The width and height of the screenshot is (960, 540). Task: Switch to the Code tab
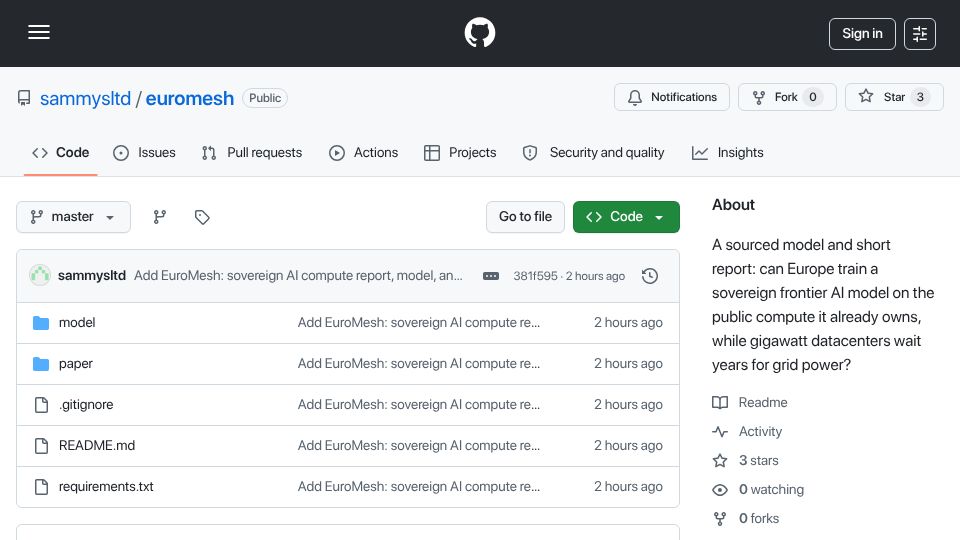(61, 152)
